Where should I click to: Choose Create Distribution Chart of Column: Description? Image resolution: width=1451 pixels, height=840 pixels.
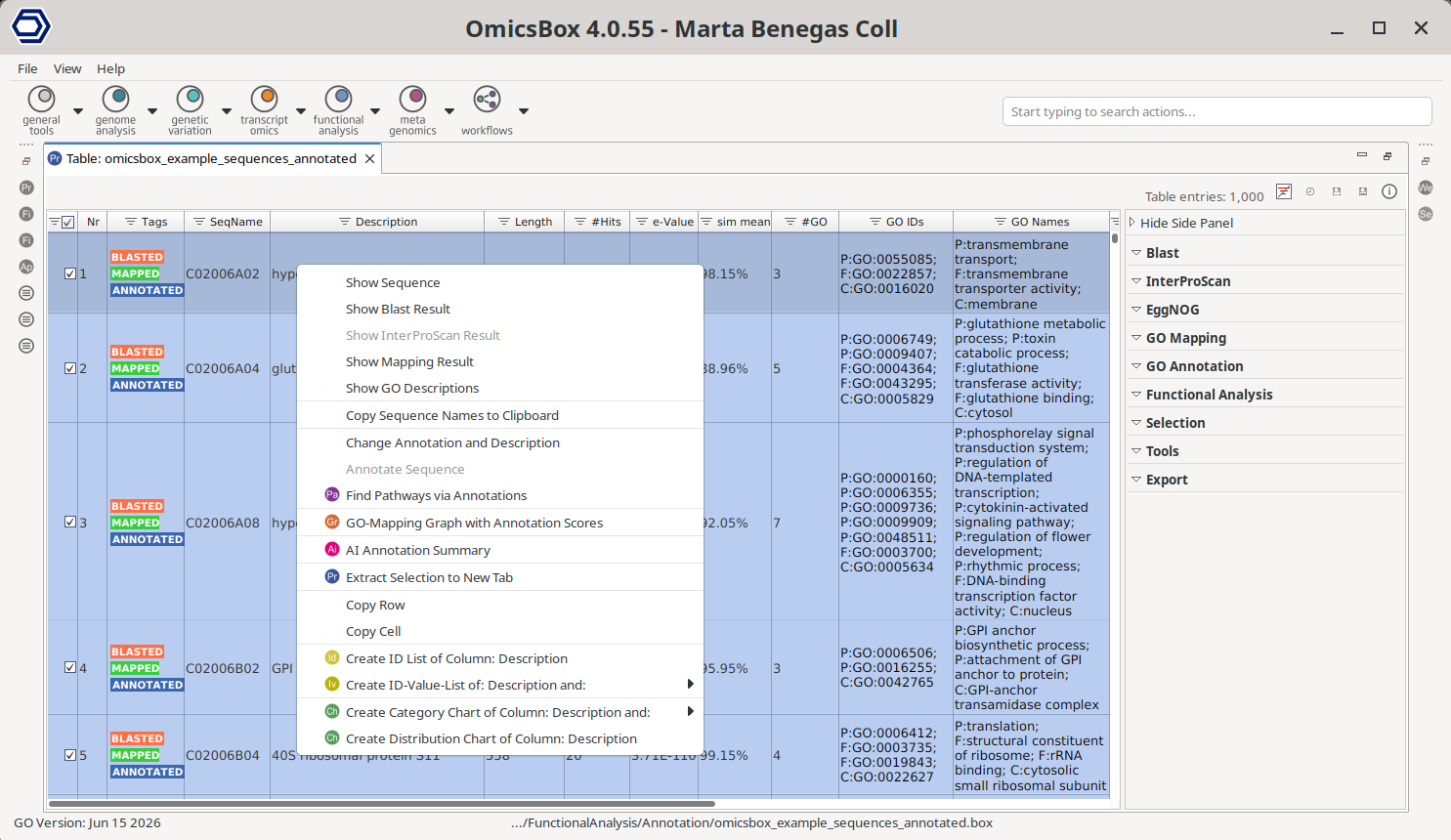click(x=500, y=738)
